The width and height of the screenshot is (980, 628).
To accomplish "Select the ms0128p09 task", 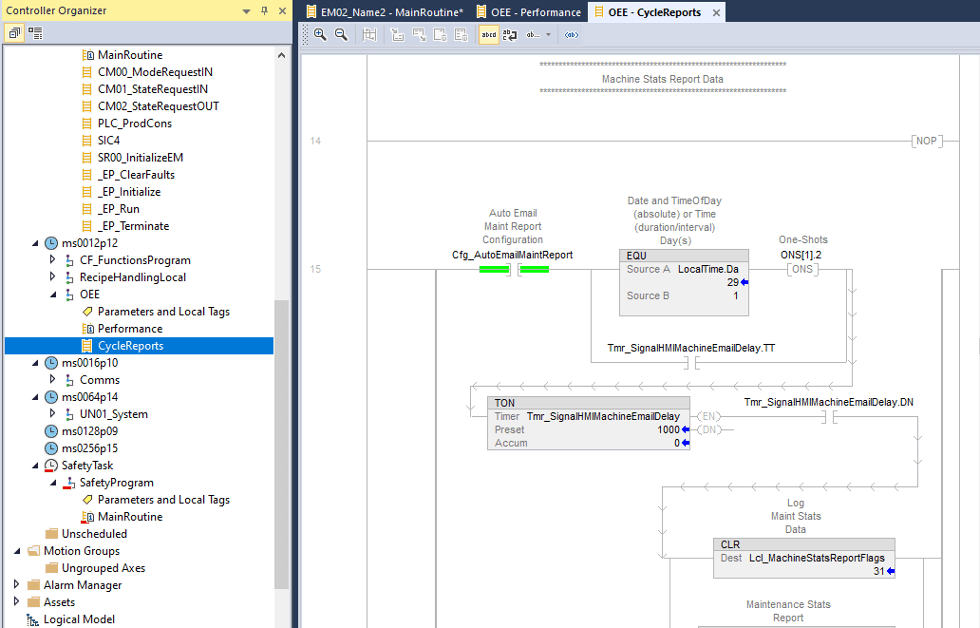I will (89, 431).
